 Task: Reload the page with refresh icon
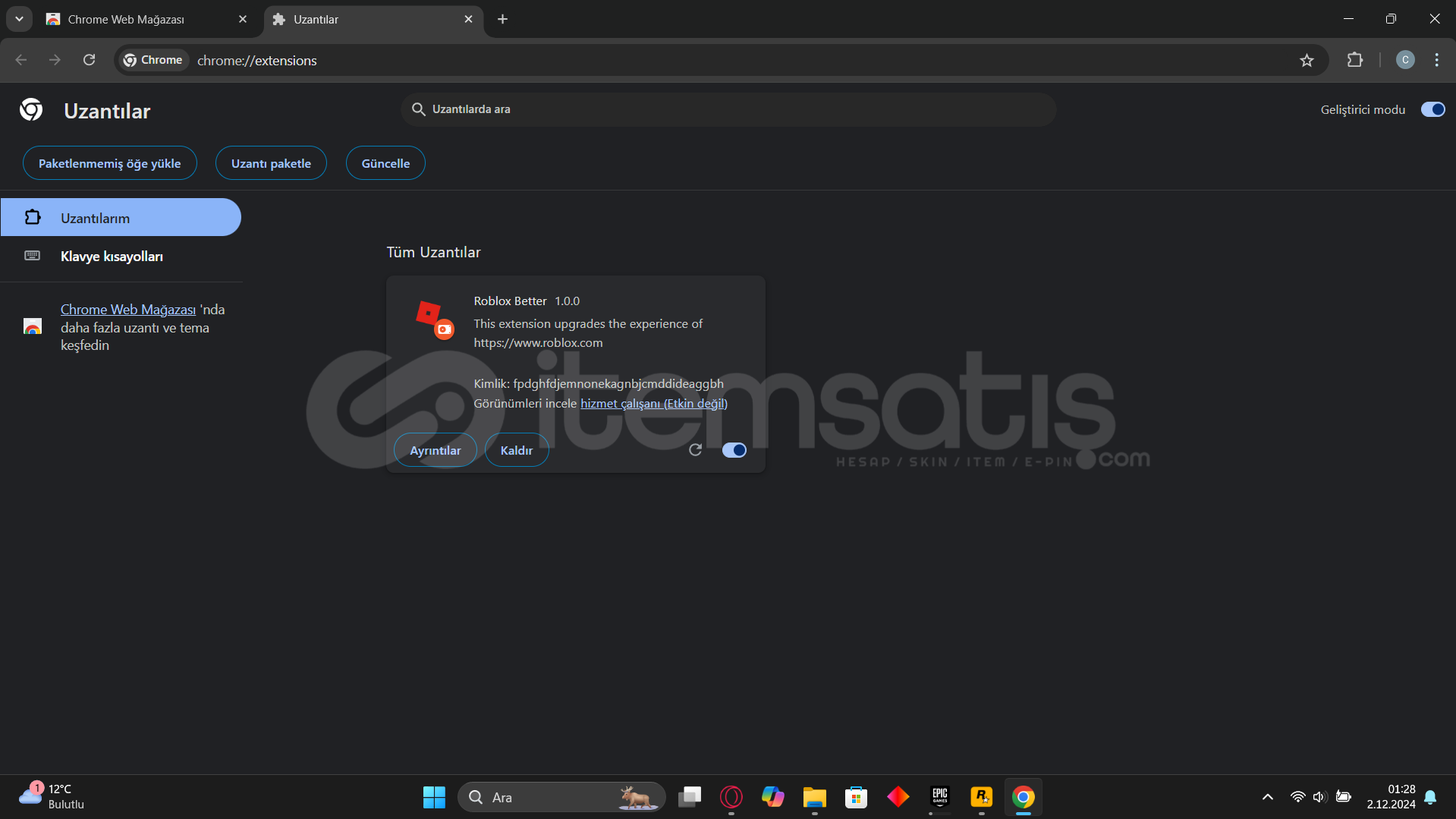coord(89,60)
